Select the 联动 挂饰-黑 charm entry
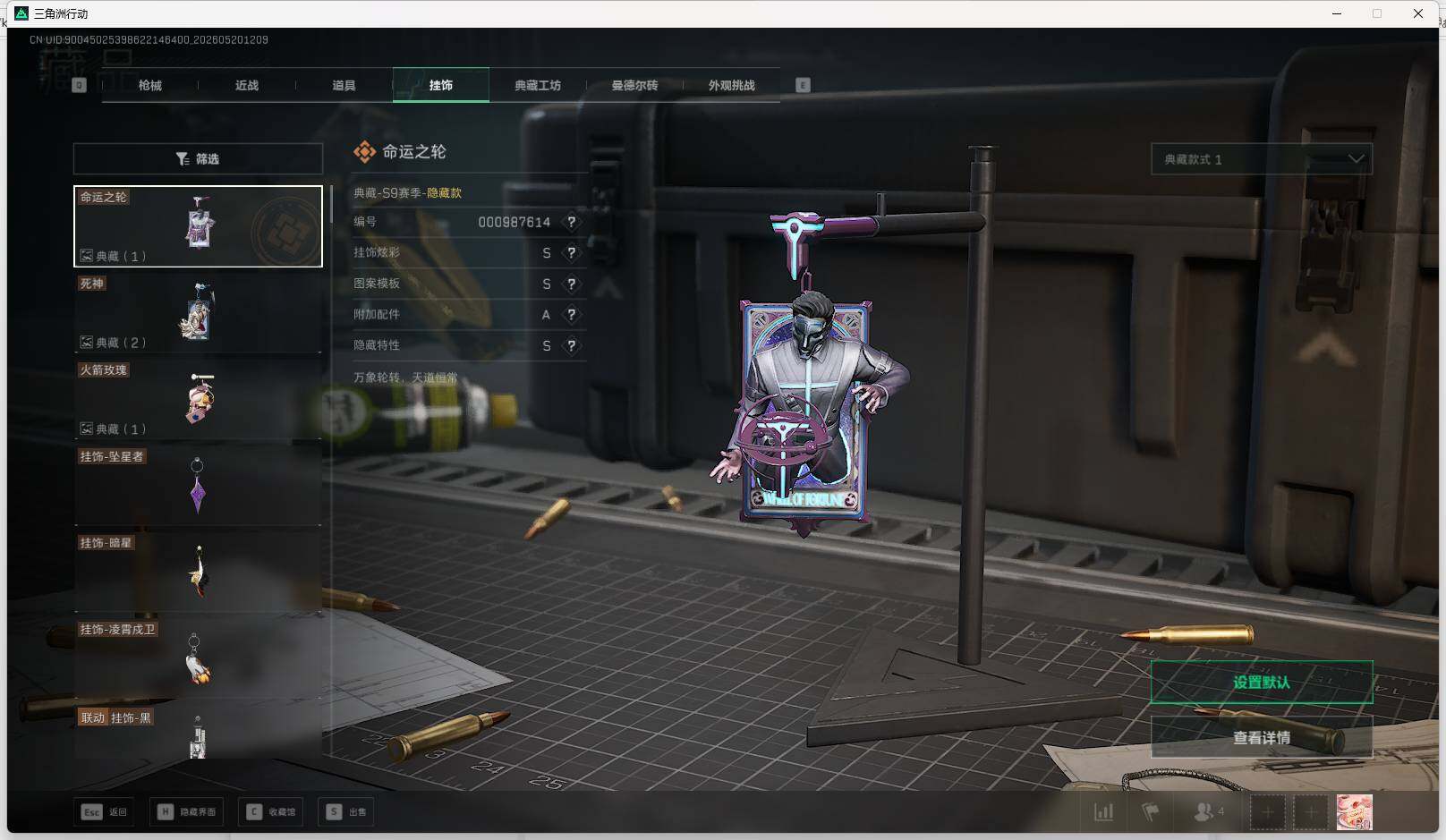 point(198,733)
